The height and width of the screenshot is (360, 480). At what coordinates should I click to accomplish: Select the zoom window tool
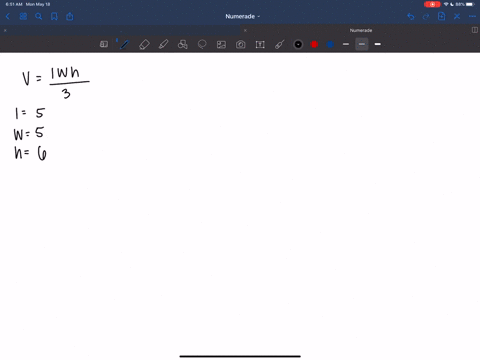[x=104, y=44]
